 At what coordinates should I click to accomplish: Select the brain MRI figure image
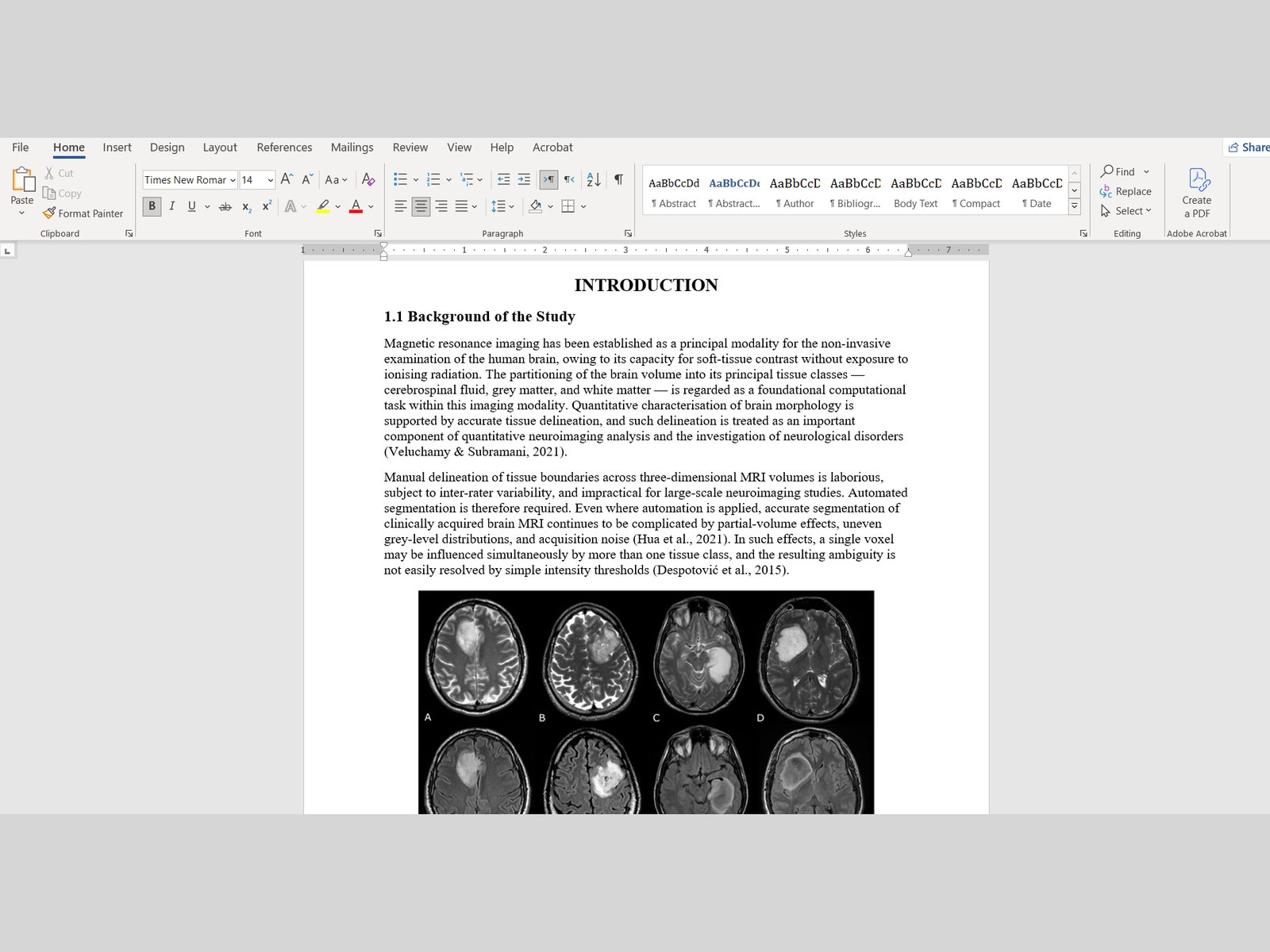pos(646,702)
